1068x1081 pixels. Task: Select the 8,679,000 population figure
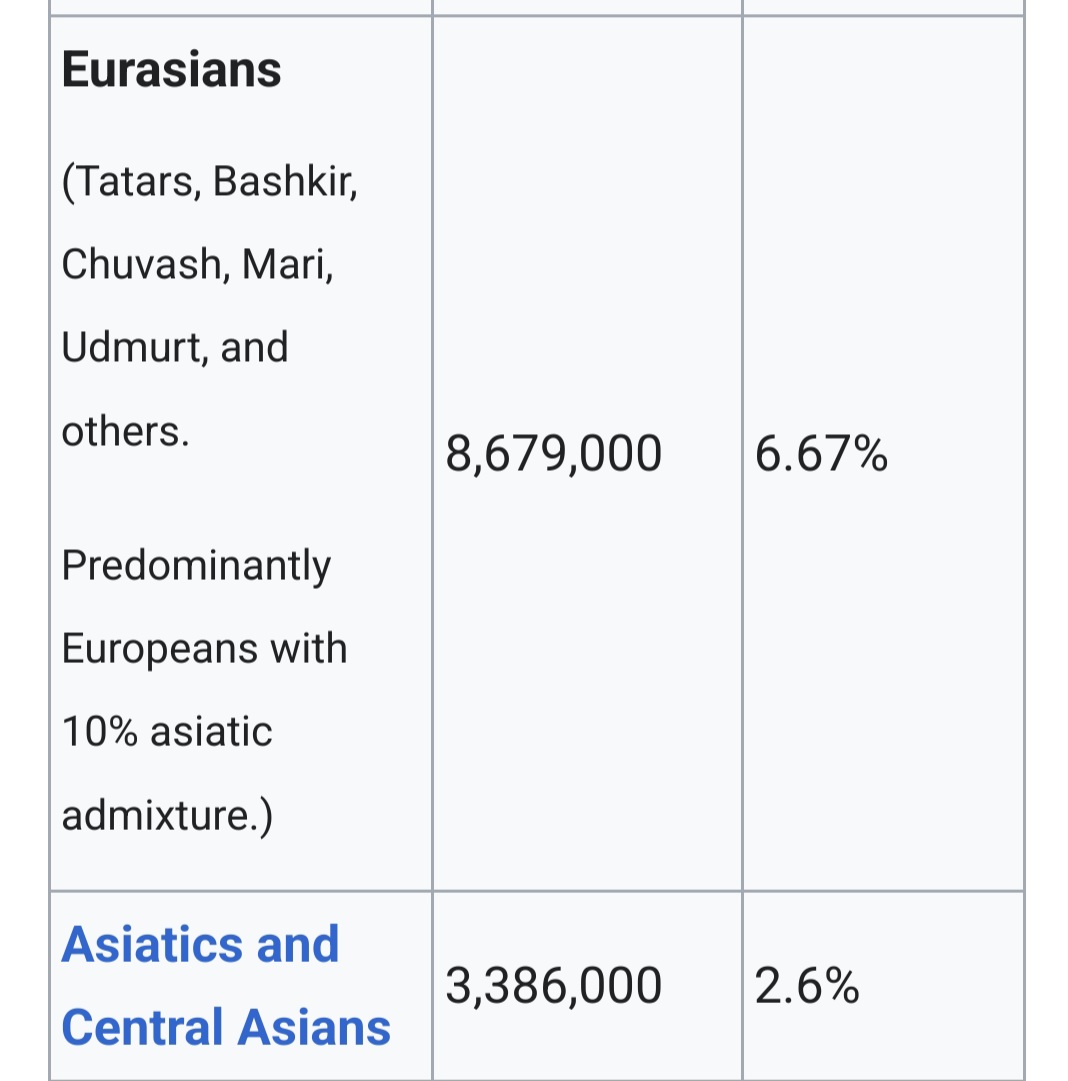554,454
